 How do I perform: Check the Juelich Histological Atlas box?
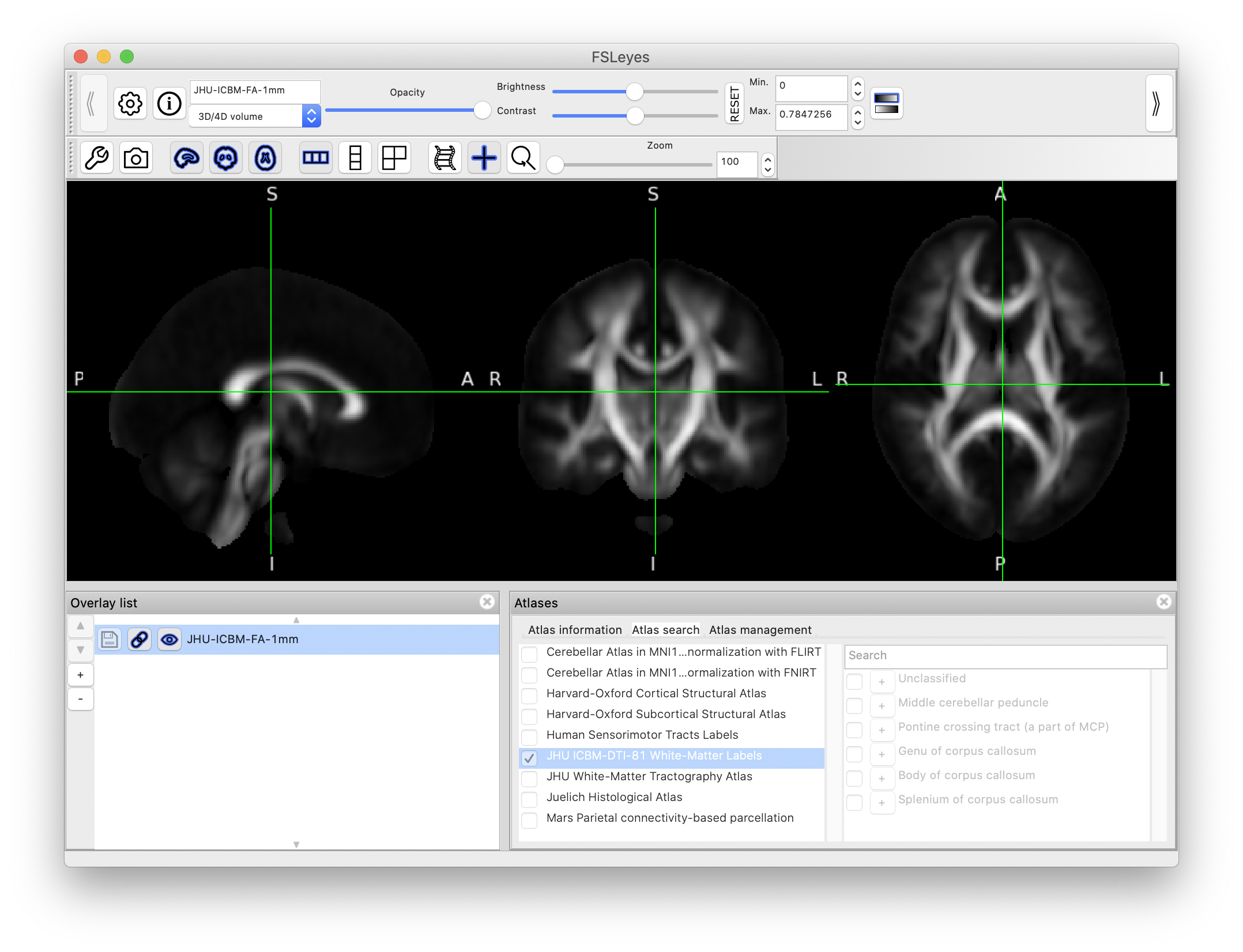tap(529, 799)
